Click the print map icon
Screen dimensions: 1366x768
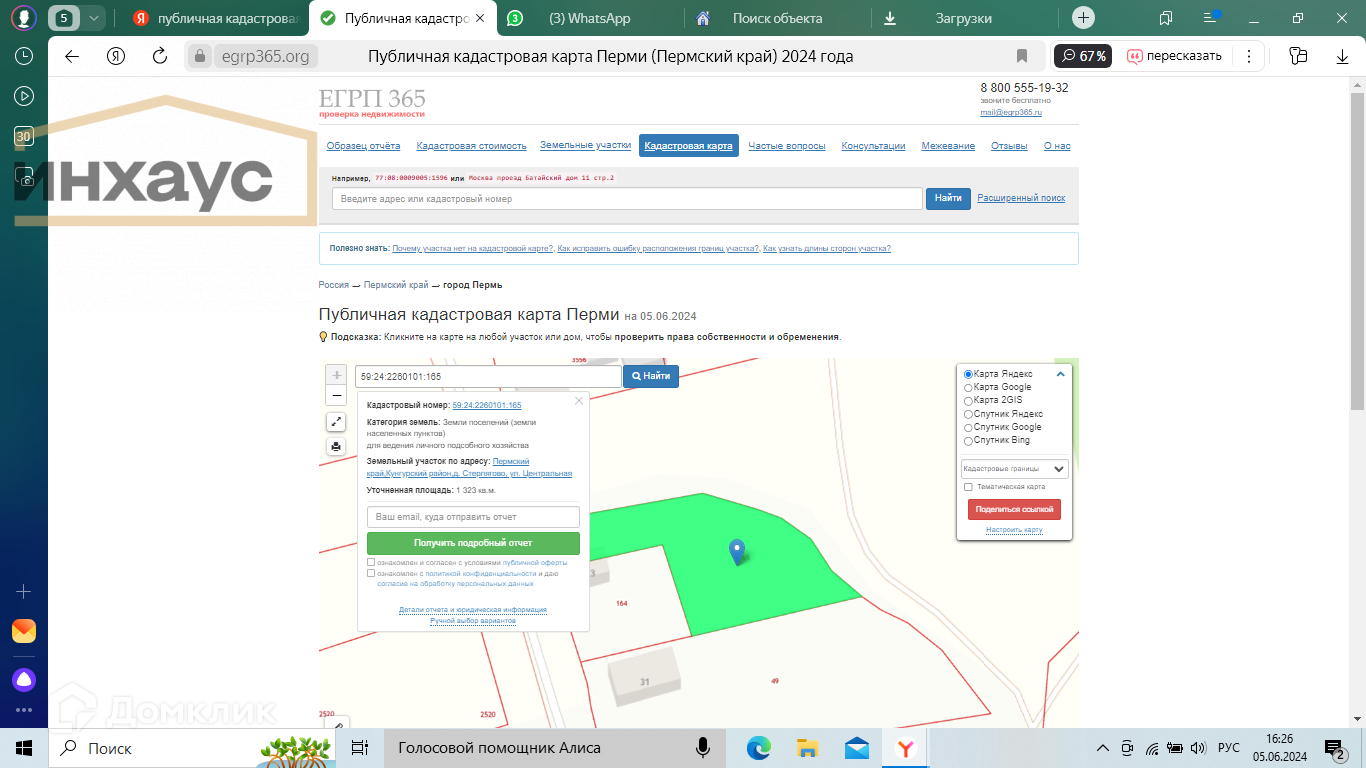(x=336, y=446)
